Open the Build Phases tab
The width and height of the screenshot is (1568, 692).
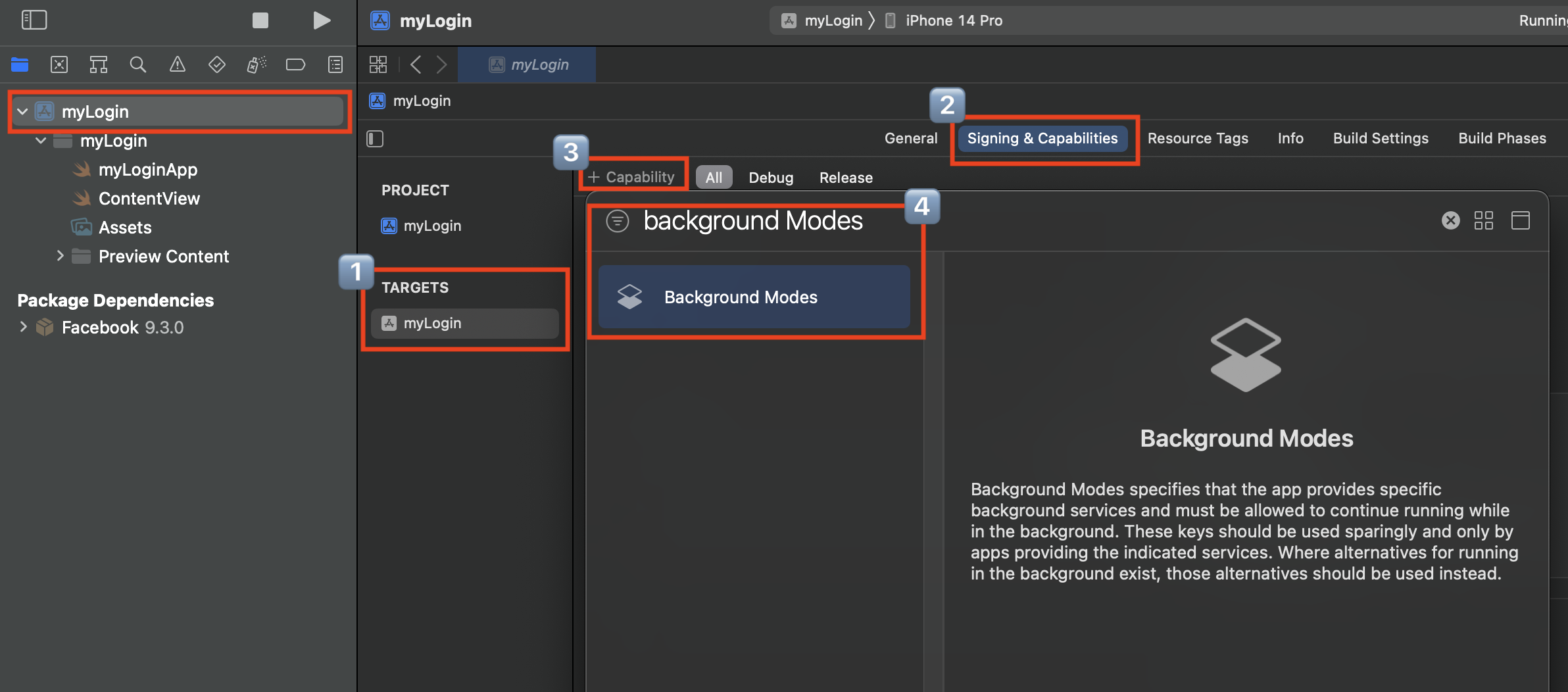1502,138
